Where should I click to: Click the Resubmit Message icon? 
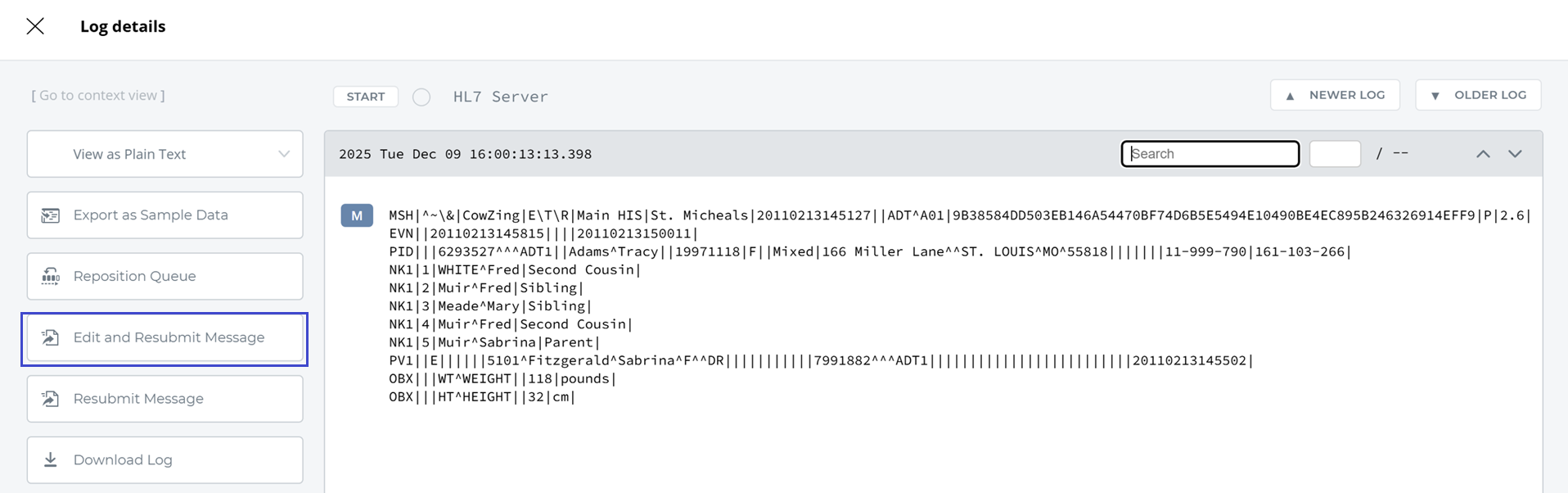click(x=51, y=399)
